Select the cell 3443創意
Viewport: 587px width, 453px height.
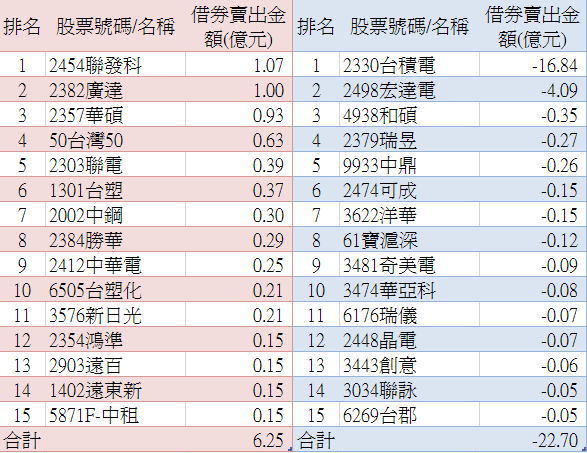pyautogui.click(x=409, y=365)
